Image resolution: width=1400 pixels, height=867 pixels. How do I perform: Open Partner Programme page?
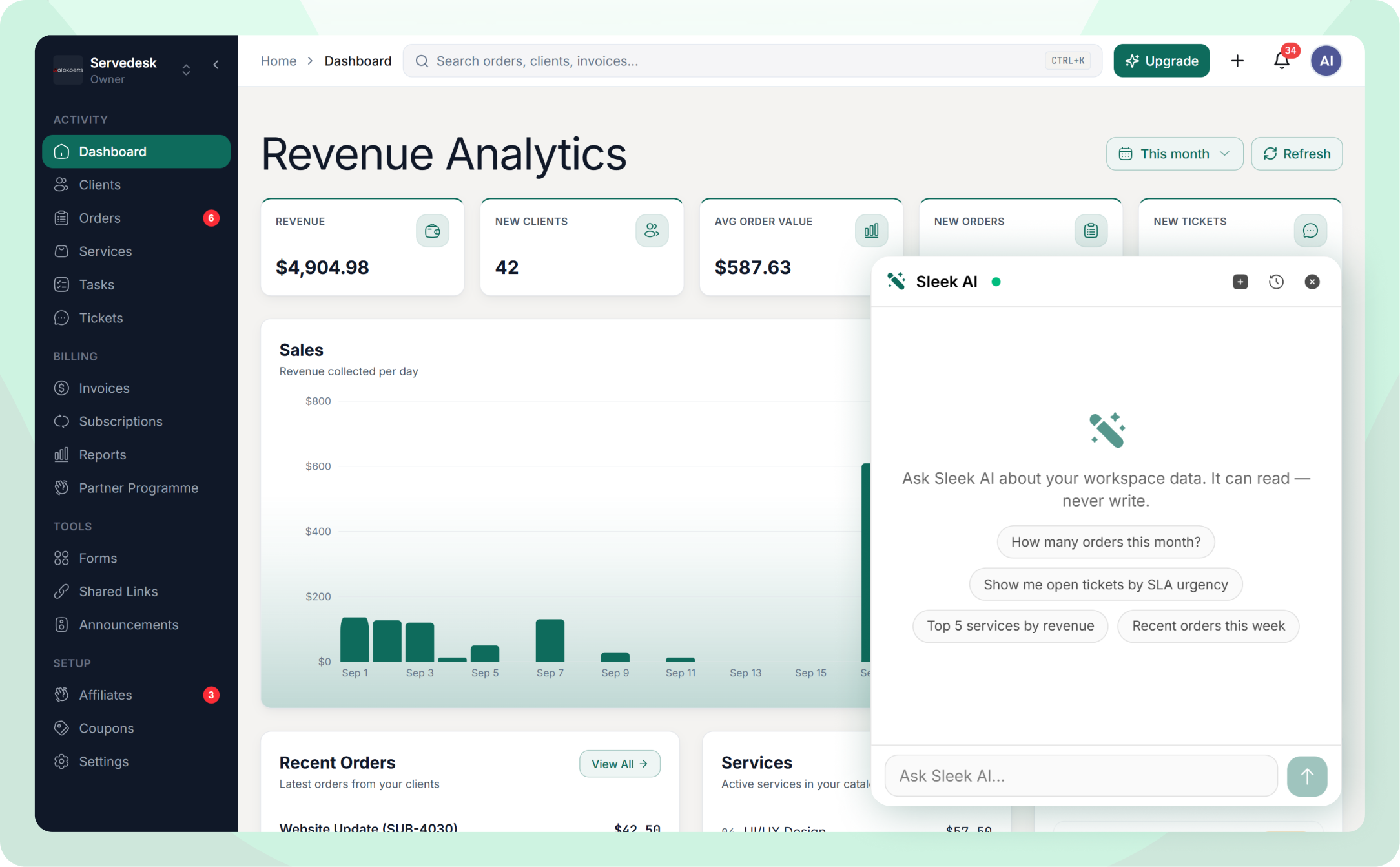click(136, 488)
